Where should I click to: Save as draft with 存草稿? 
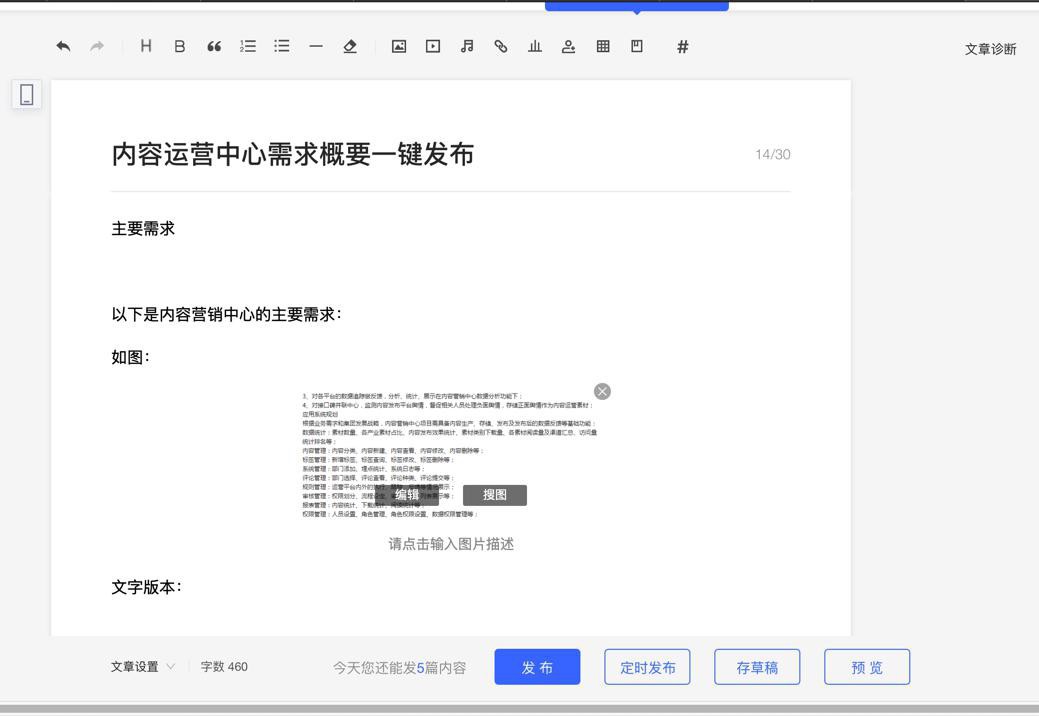757,667
